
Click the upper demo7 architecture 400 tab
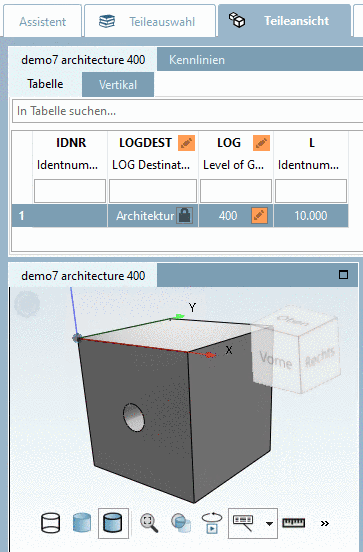point(83,59)
